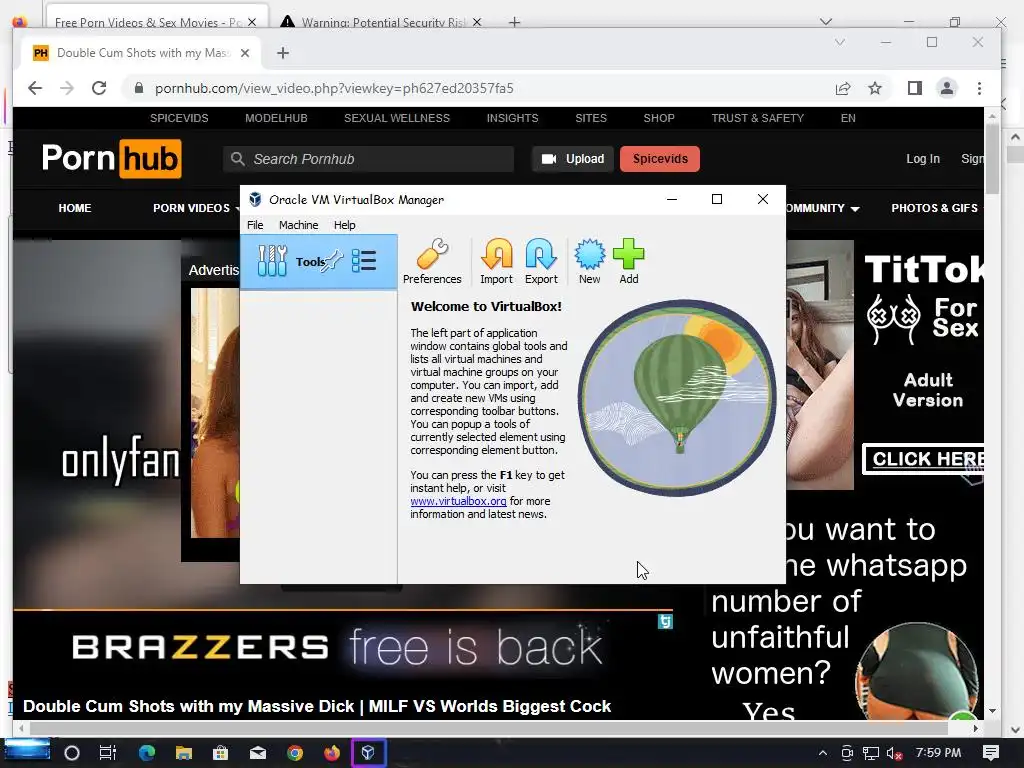This screenshot has height=768, width=1024.
Task: Switch to the Warning: Potential Security Risk Firefox tab
Action: coord(383,22)
